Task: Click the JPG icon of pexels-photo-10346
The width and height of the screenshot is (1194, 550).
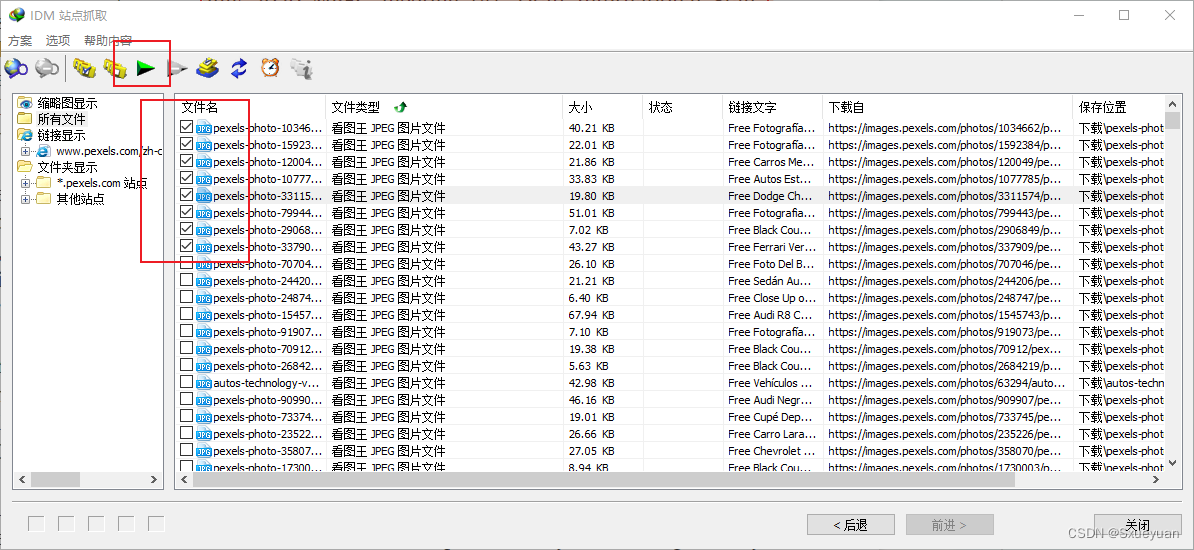Action: (x=203, y=128)
